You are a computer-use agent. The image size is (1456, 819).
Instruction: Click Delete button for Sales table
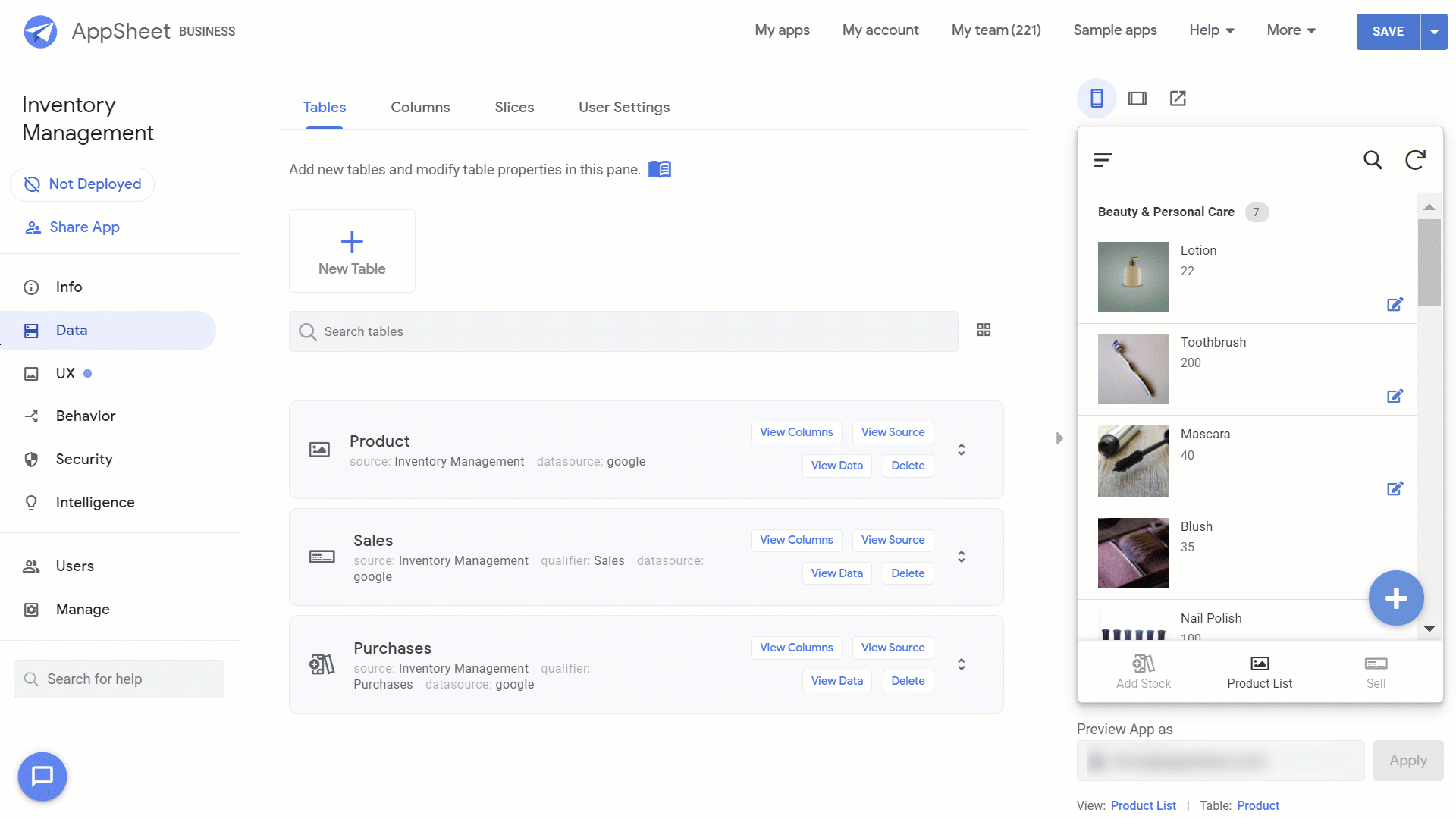[x=908, y=573]
